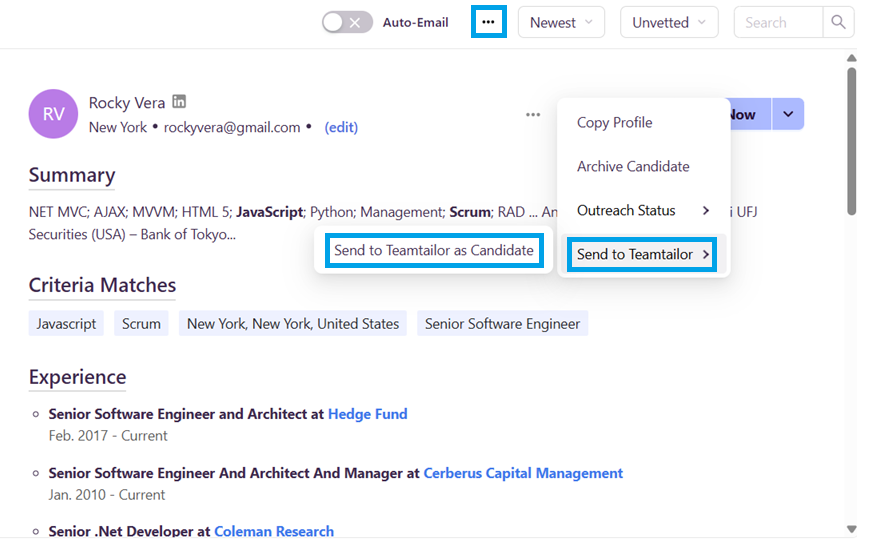
Task: Open the Newest sort dropdown
Action: [561, 22]
